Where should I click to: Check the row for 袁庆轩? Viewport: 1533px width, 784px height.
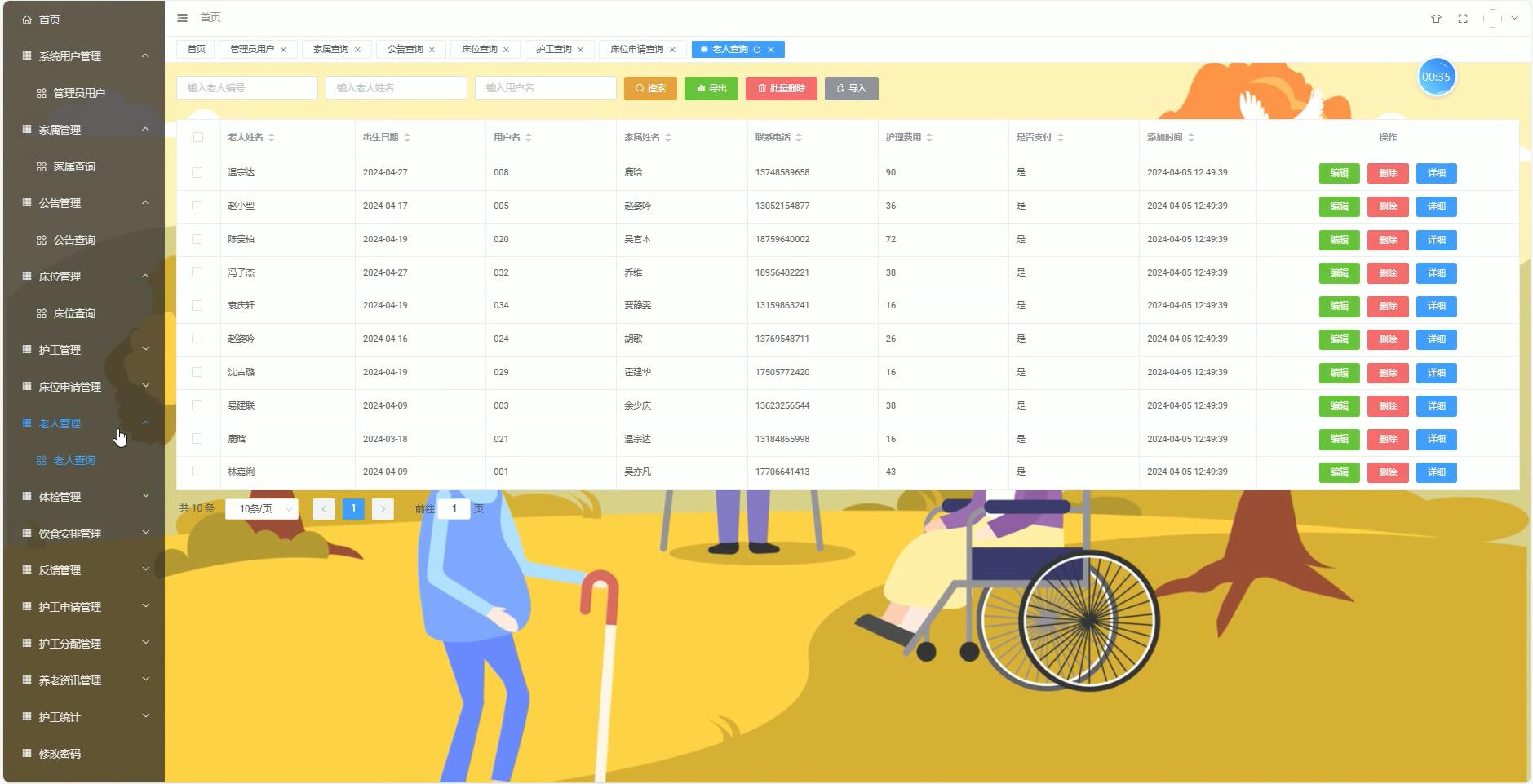click(x=197, y=305)
